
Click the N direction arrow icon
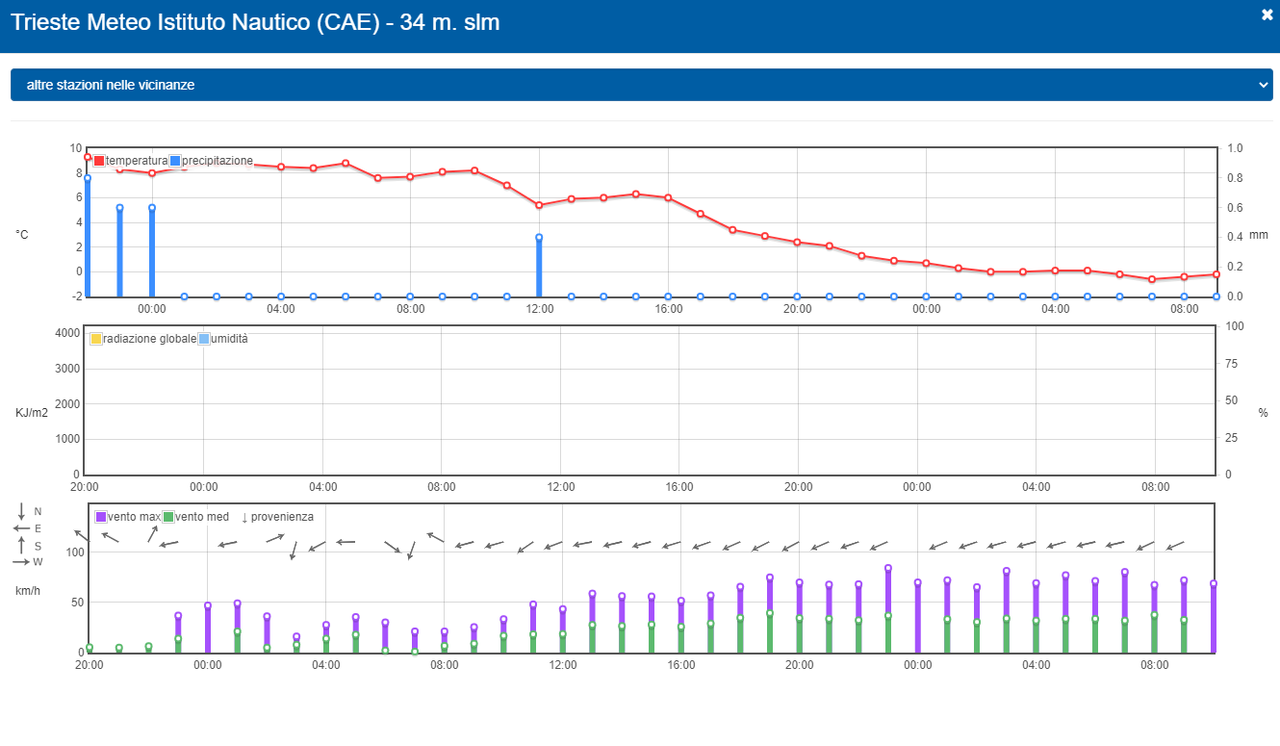coord(22,511)
